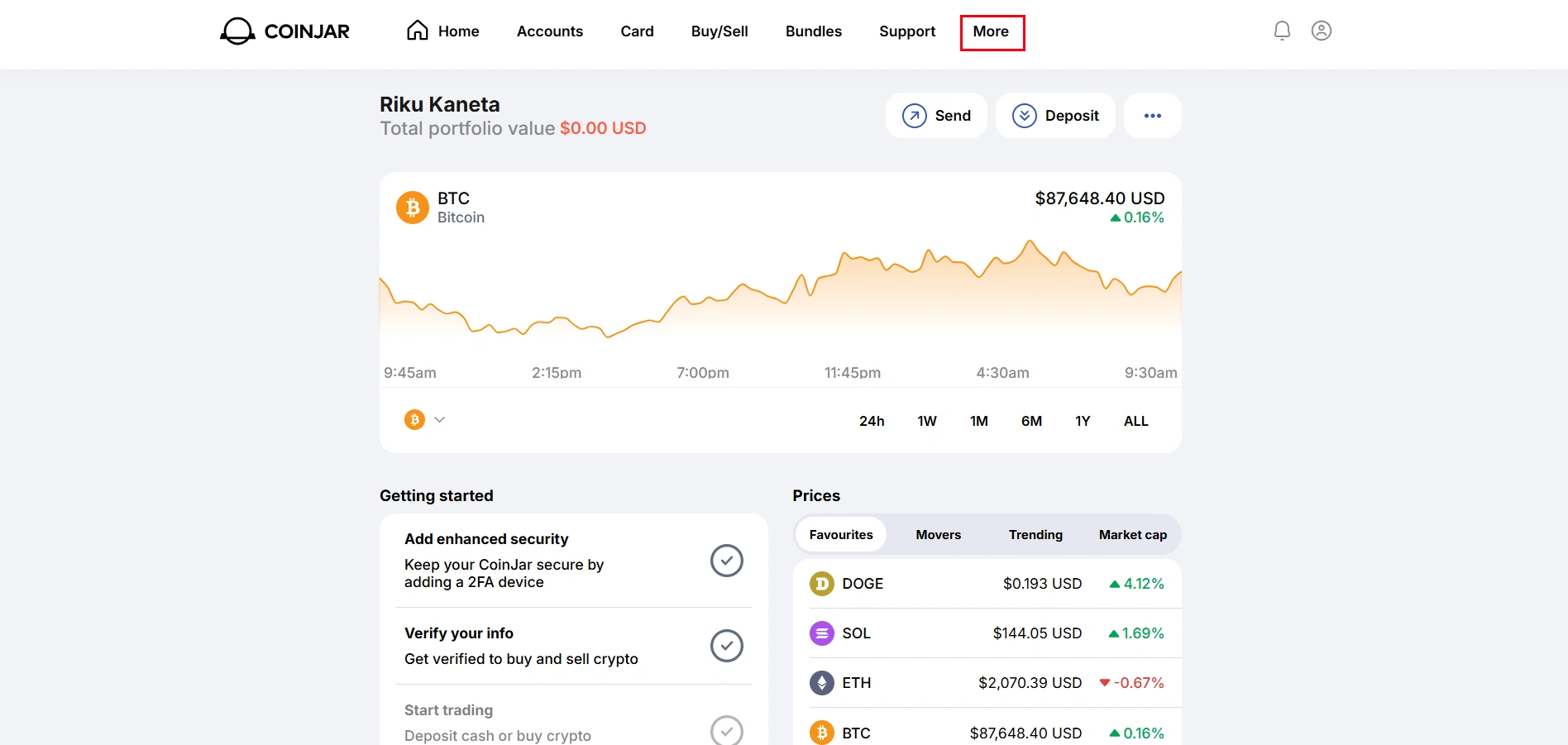Click the DOGE 4.12% change
1568x745 pixels.
point(1137,584)
